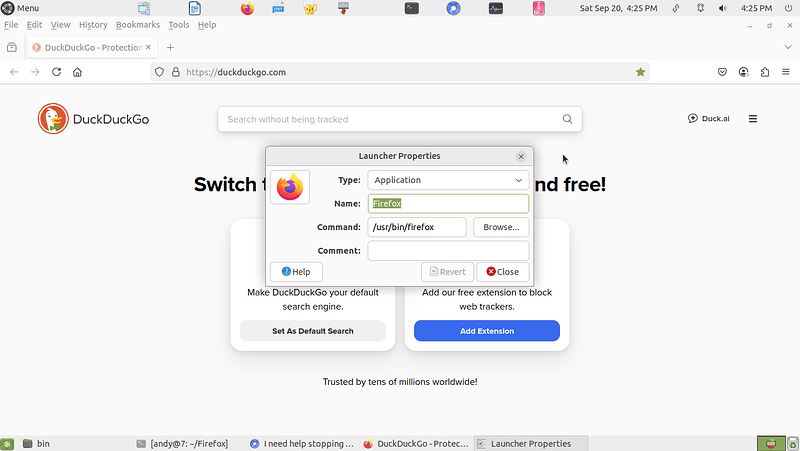Open Firefox History menu
This screenshot has height=451, width=800.
tap(93, 24)
